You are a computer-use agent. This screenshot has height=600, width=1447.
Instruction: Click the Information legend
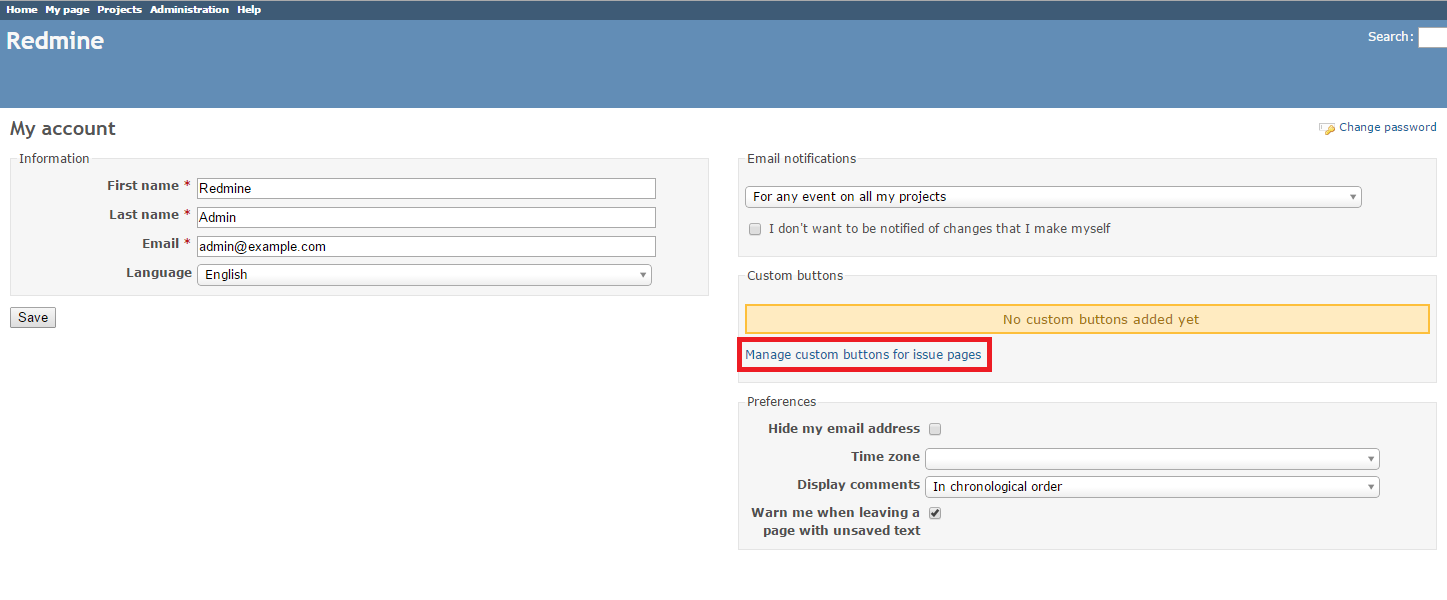tap(54, 158)
